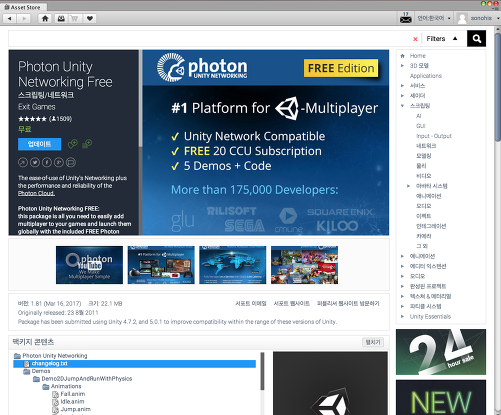Open the games collage screenshot thumbnail
The width and height of the screenshot is (501, 415).
(304, 265)
